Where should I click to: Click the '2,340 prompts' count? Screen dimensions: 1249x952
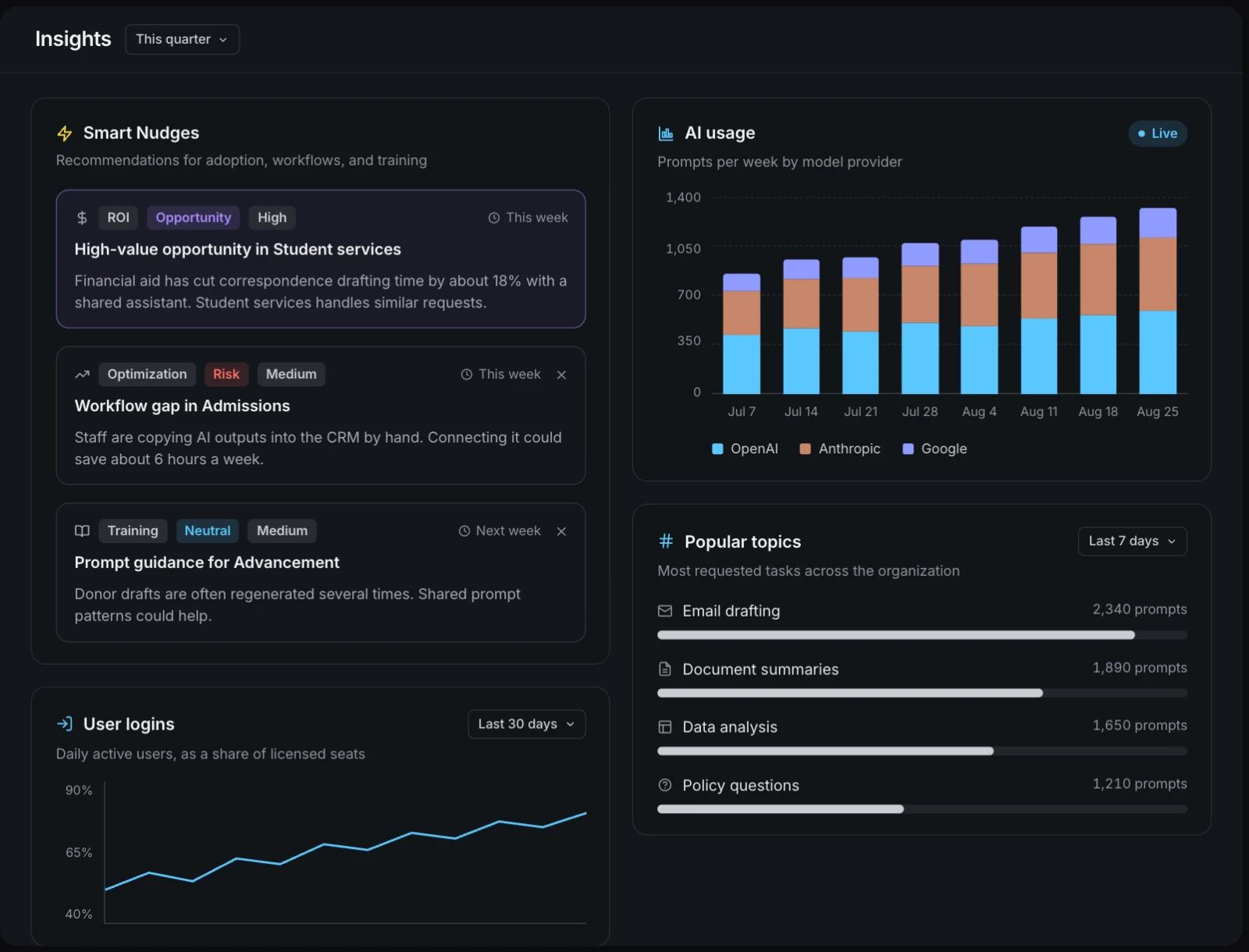(x=1140, y=609)
